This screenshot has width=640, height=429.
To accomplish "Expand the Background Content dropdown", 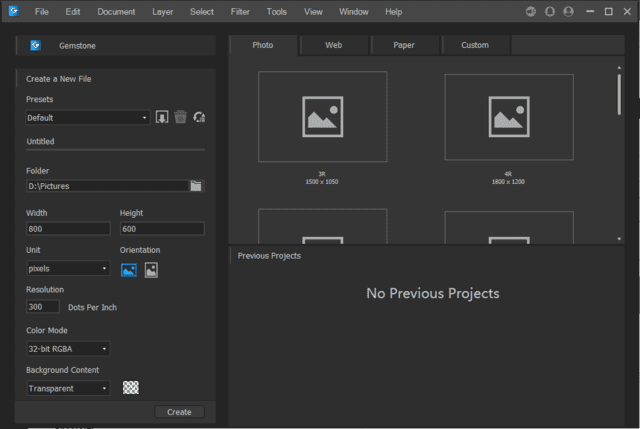I will [x=68, y=388].
